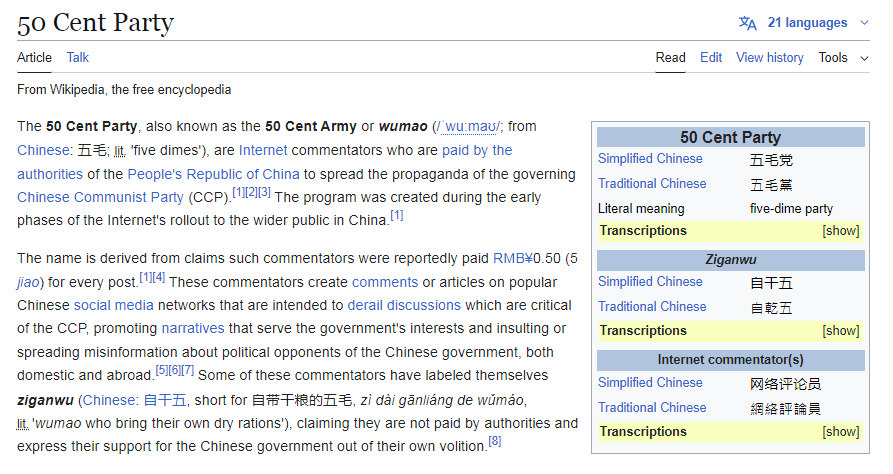Open People's Republic of China link
Viewport: 893px width, 474px height.
[x=214, y=174]
